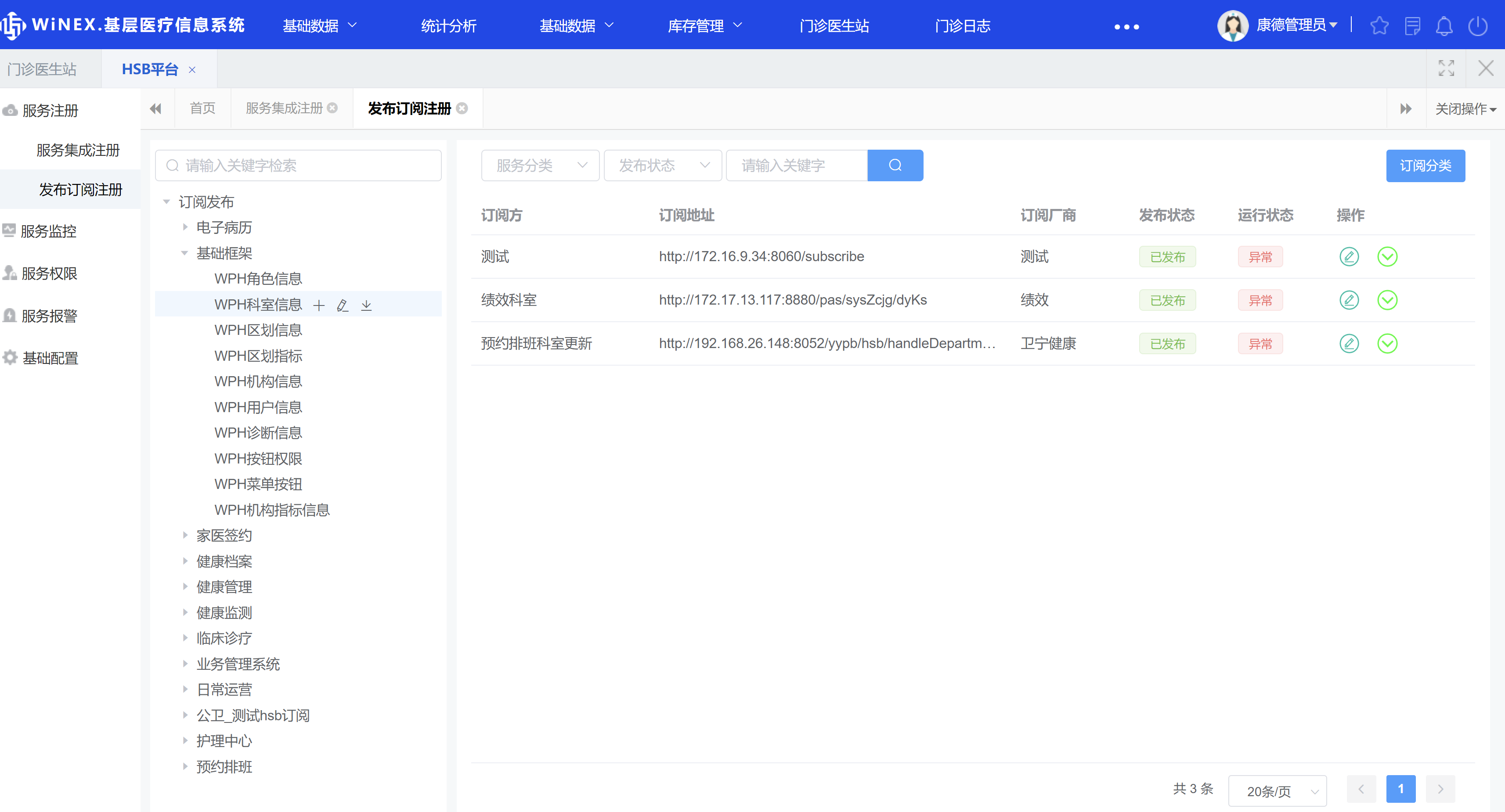Select the WPH菜单按钮 tree item
This screenshot has height=812, width=1505.
[x=258, y=484]
